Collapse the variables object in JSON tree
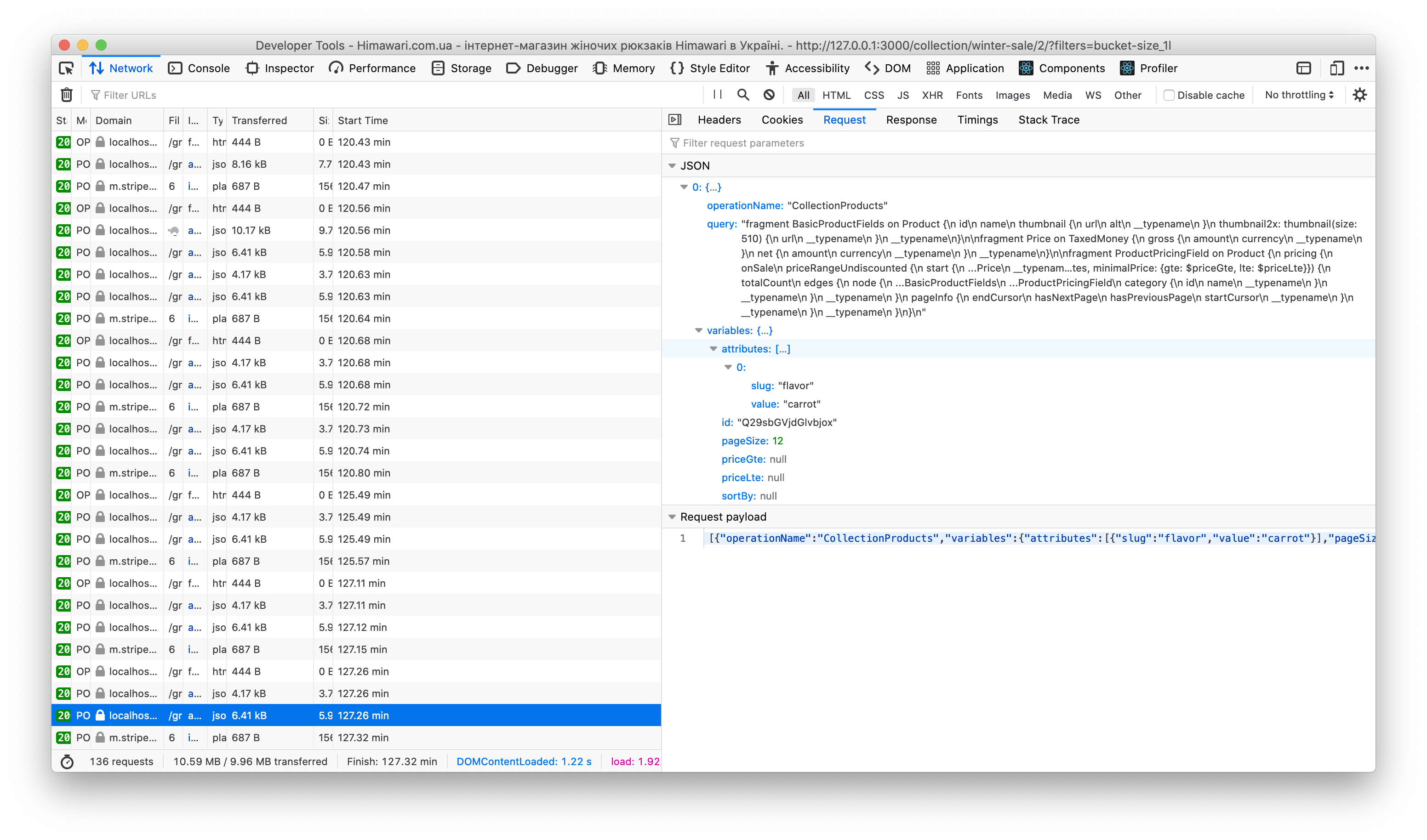This screenshot has height=840, width=1427. [x=699, y=330]
